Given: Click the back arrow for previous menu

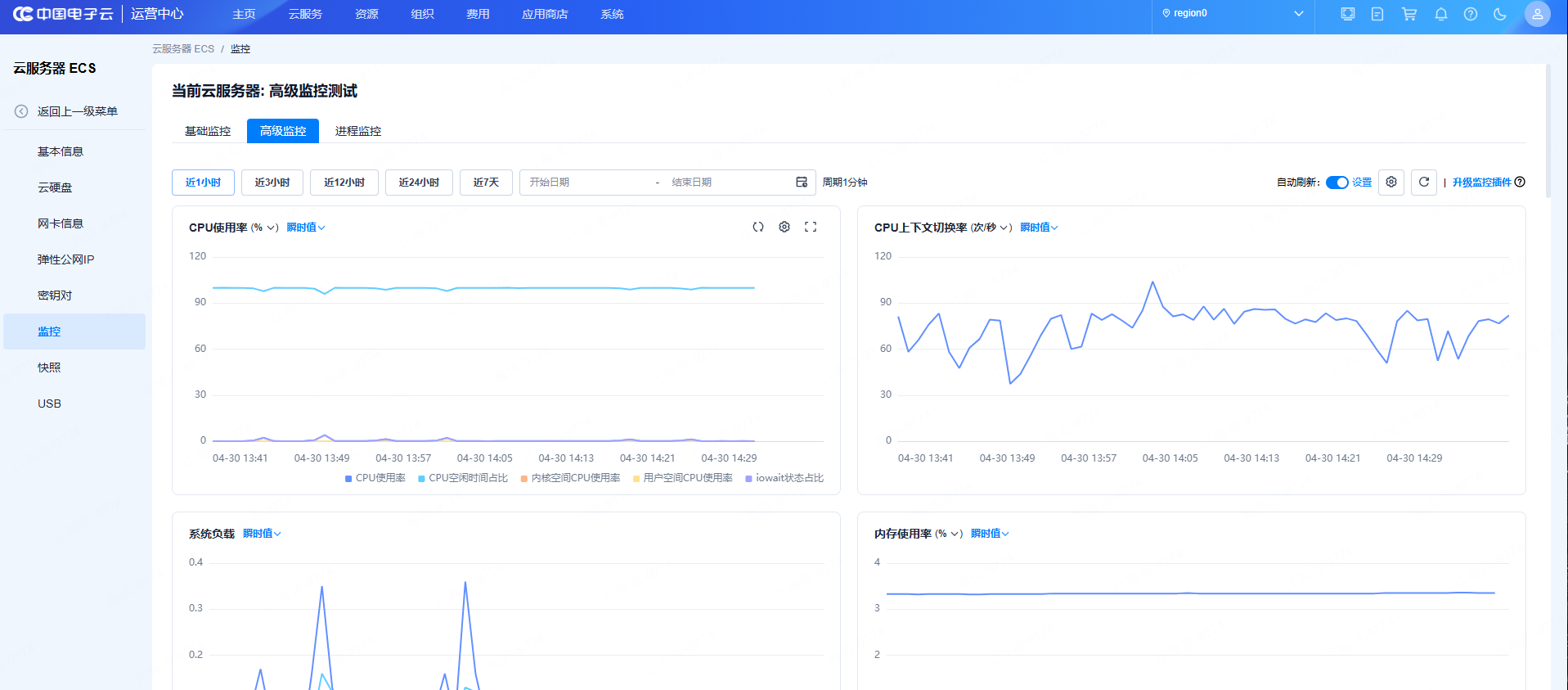Looking at the screenshot, I should 21,111.
